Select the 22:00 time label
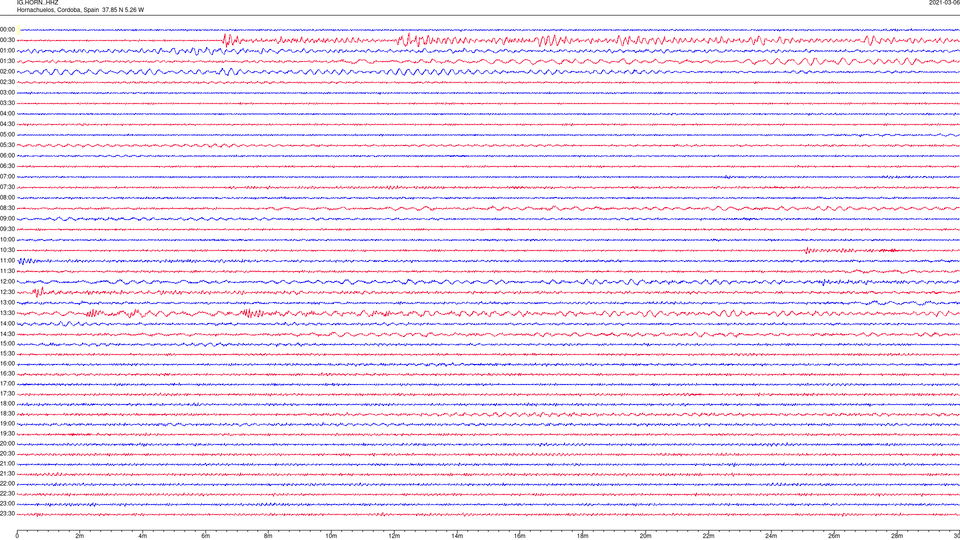960x540 pixels. tap(7, 483)
